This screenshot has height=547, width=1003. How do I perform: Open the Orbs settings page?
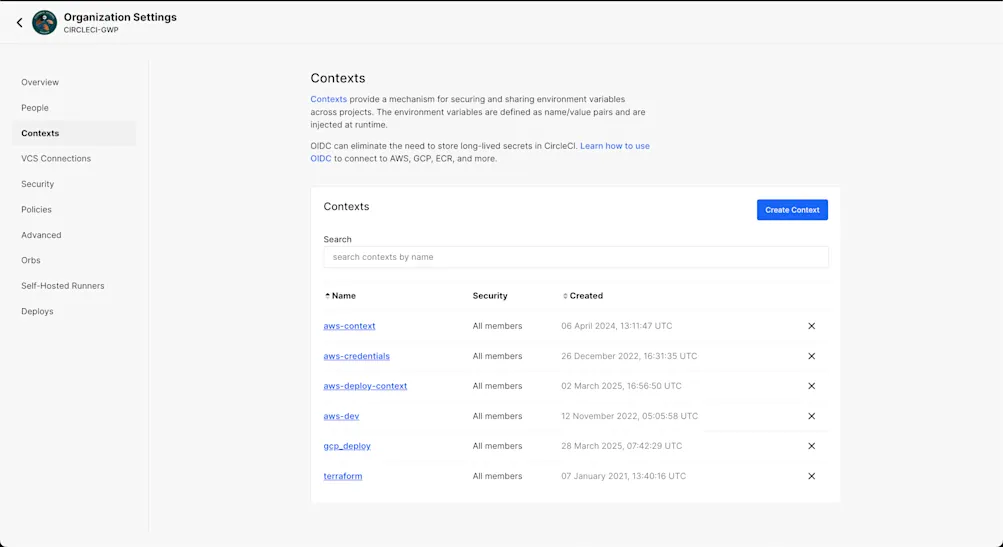[x=31, y=260]
